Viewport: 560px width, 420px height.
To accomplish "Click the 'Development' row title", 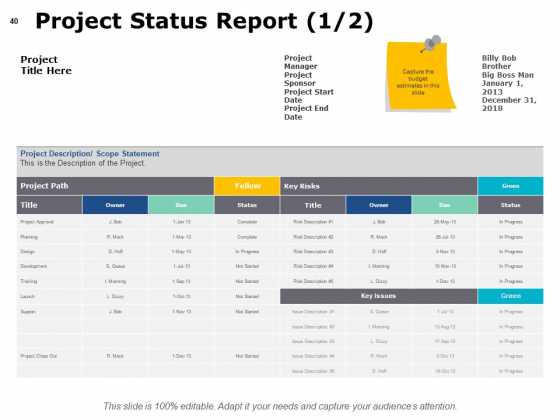I will point(34,266).
